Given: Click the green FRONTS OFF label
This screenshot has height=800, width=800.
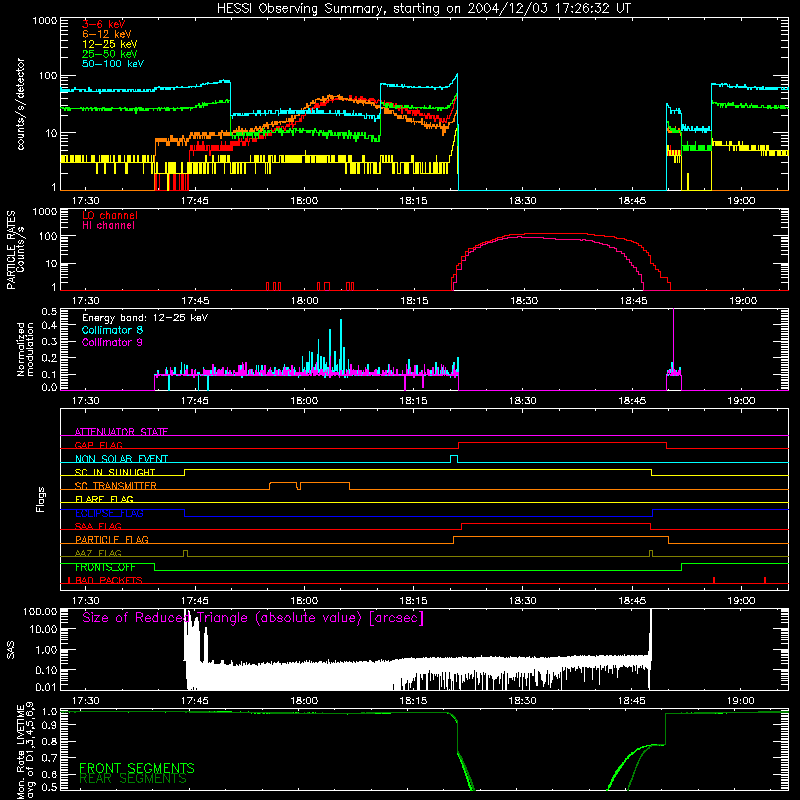Looking at the screenshot, I should pyautogui.click(x=105, y=567).
